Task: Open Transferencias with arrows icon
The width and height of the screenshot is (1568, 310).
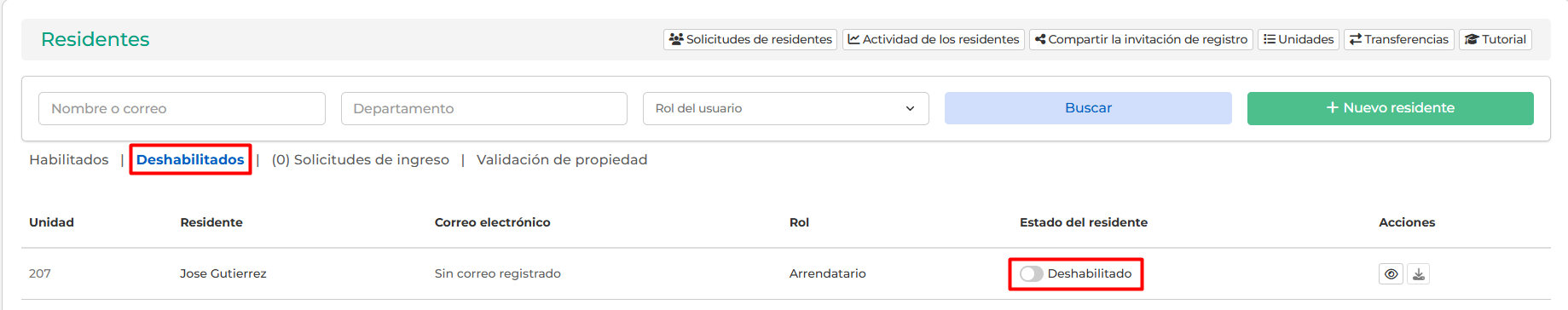Action: 1399,39
